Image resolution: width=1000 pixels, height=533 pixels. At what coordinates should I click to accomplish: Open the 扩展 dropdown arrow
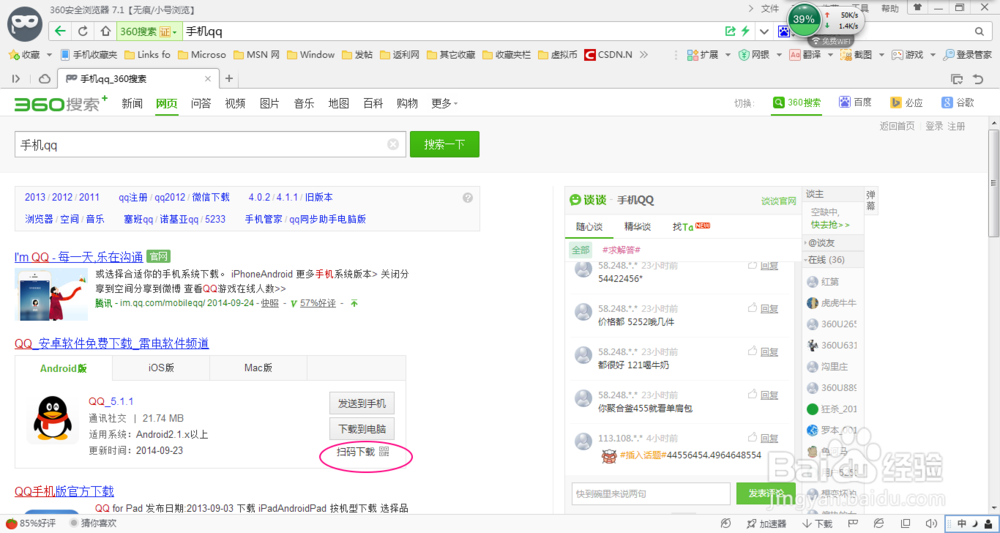(x=728, y=55)
